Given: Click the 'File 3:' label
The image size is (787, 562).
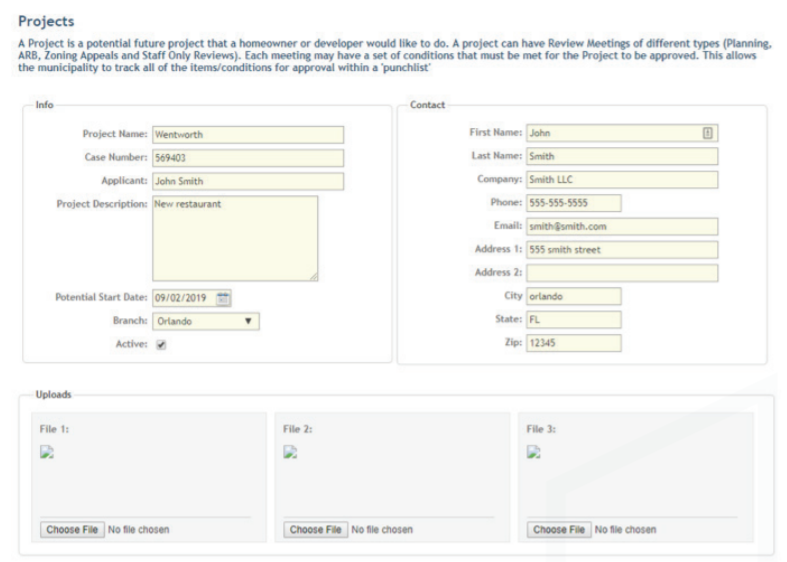Looking at the screenshot, I should pos(541,429).
